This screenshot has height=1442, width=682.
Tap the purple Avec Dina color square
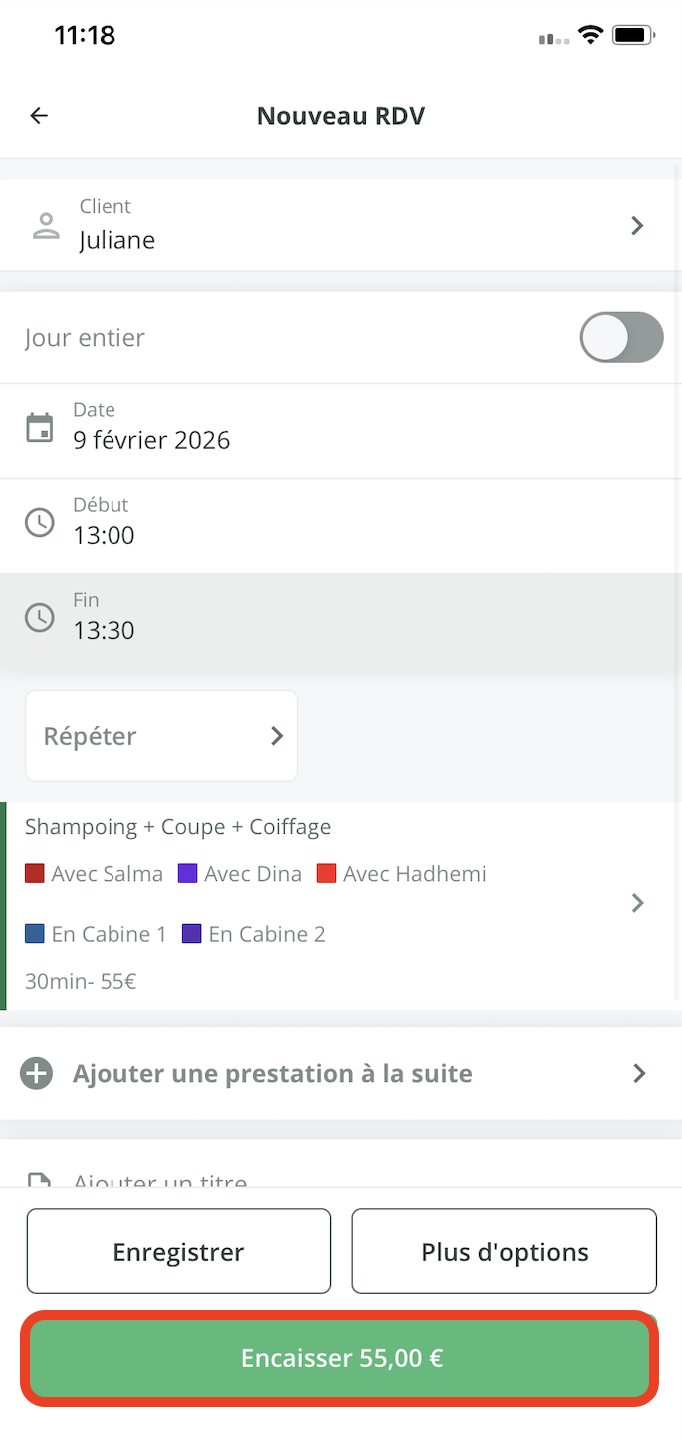[187, 874]
